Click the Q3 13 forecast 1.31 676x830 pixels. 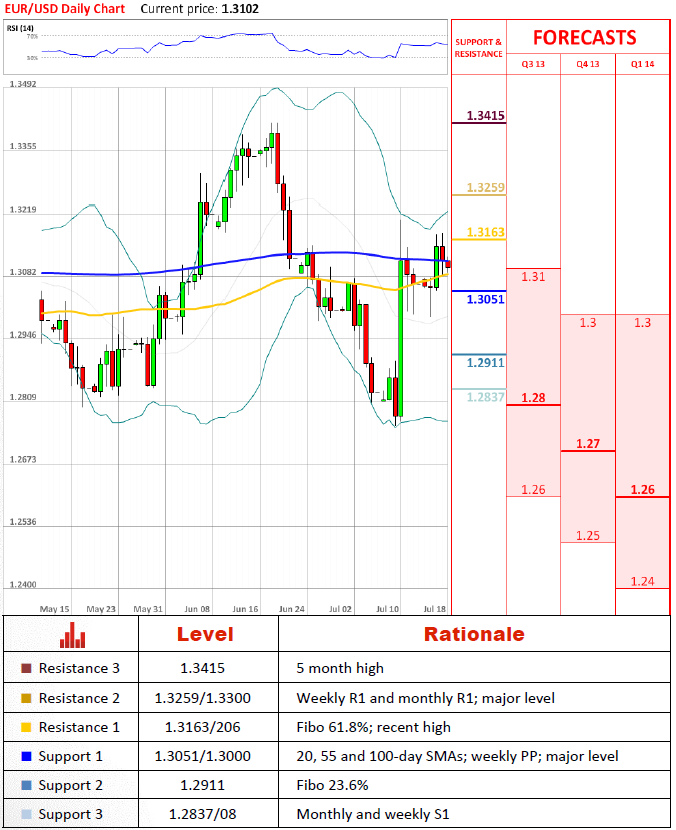[533, 276]
